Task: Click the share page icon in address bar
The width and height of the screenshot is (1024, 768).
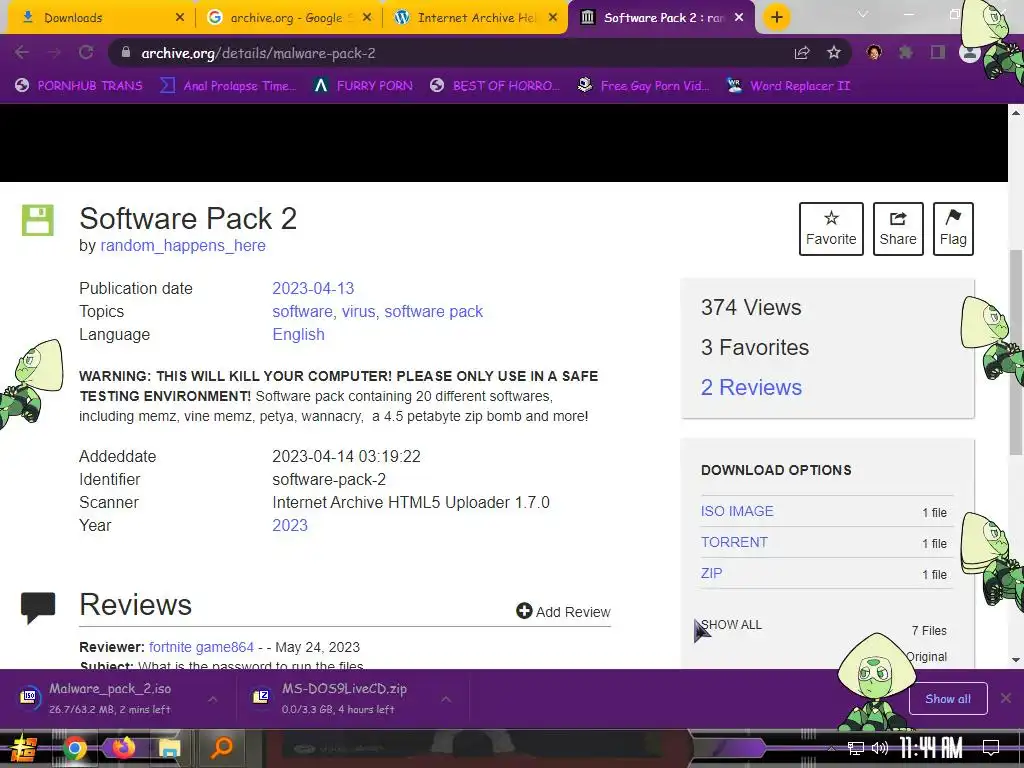Action: point(802,53)
